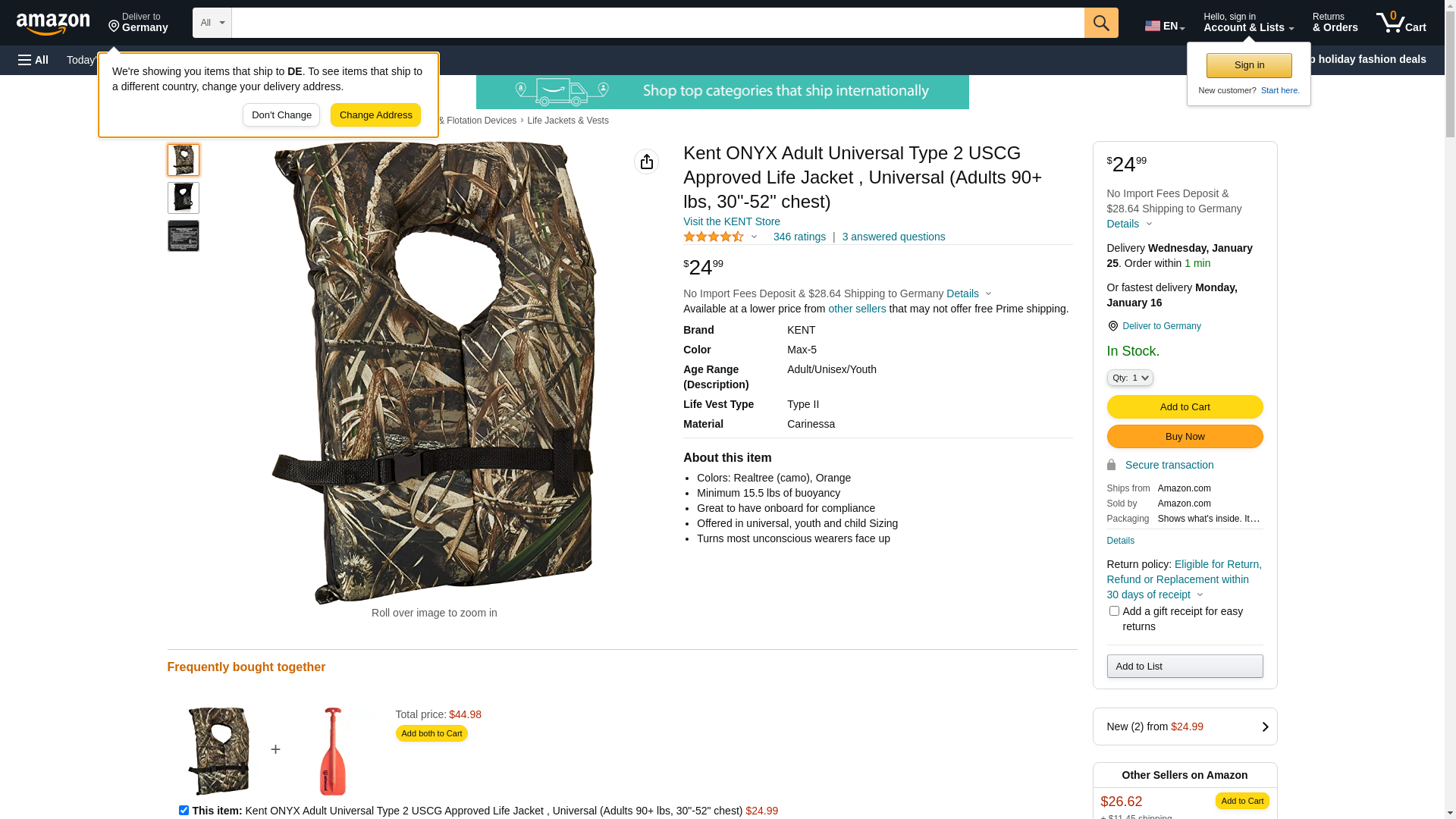Tick the gift receipt checkbox
This screenshot has height=819, width=1456.
click(x=1114, y=611)
